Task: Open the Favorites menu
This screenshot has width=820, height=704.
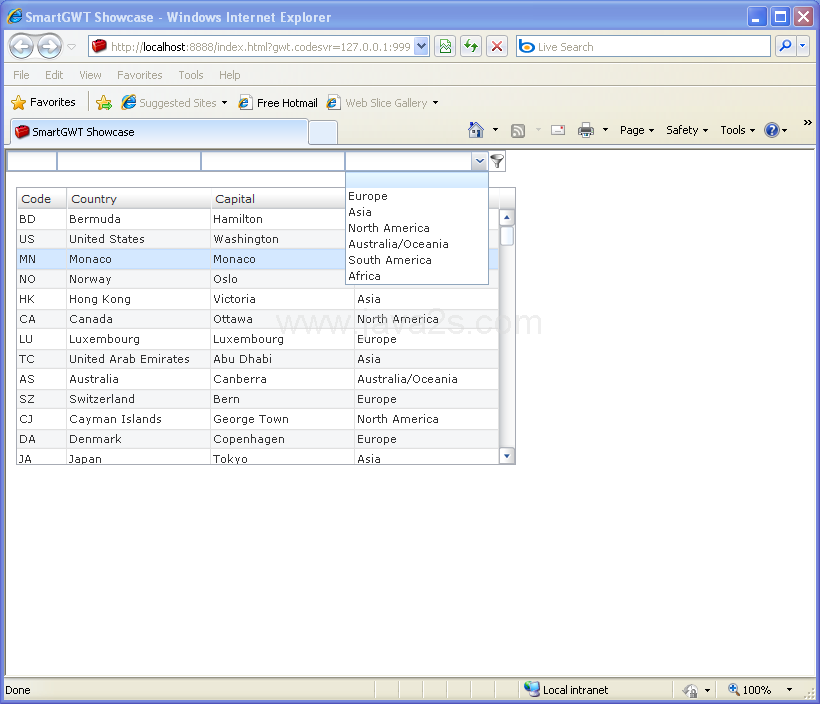Action: pyautogui.click(x=140, y=75)
